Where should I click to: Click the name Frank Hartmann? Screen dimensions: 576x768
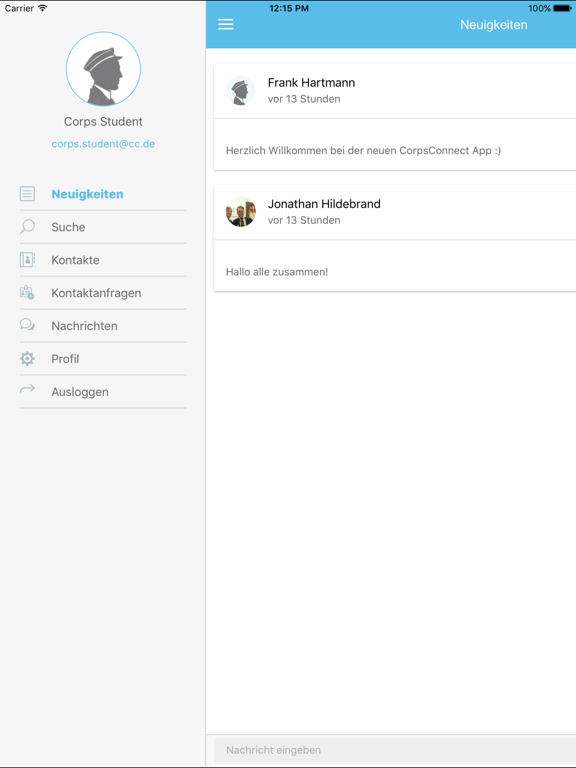(312, 82)
